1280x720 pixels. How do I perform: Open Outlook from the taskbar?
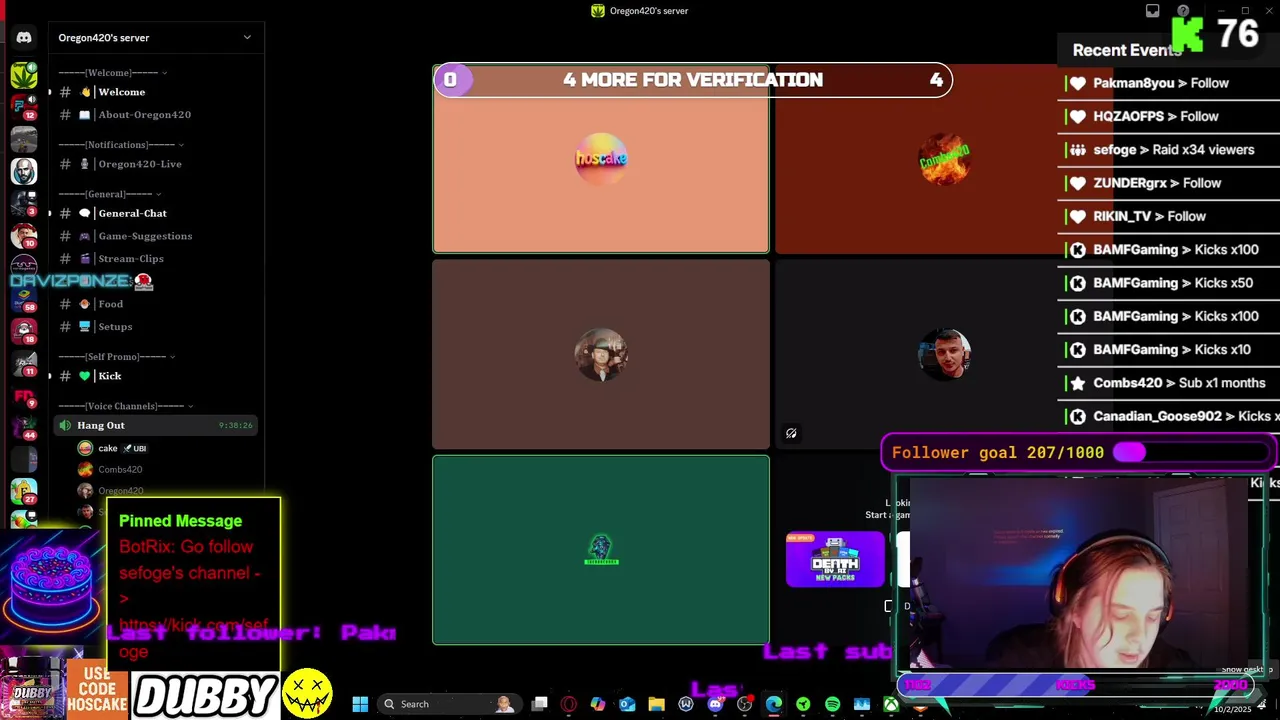click(x=627, y=704)
